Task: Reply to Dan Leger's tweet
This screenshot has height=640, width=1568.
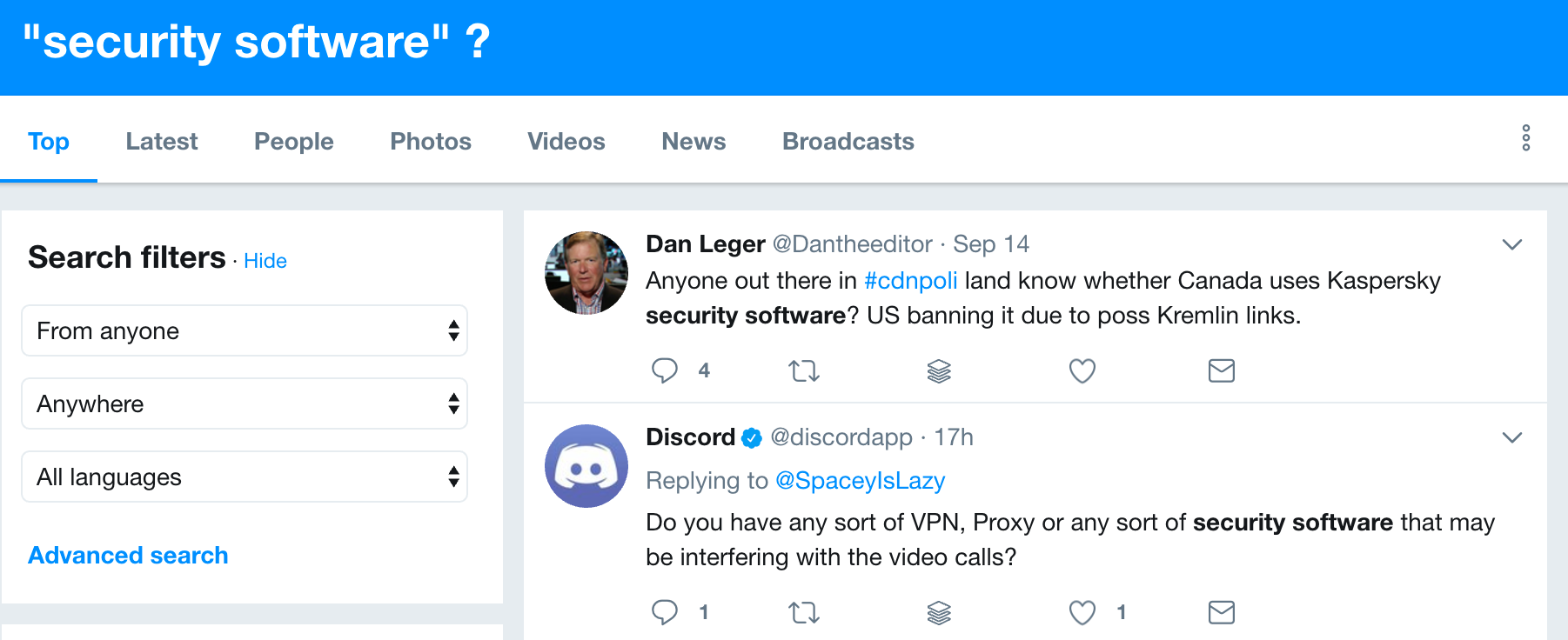Action: tap(665, 370)
